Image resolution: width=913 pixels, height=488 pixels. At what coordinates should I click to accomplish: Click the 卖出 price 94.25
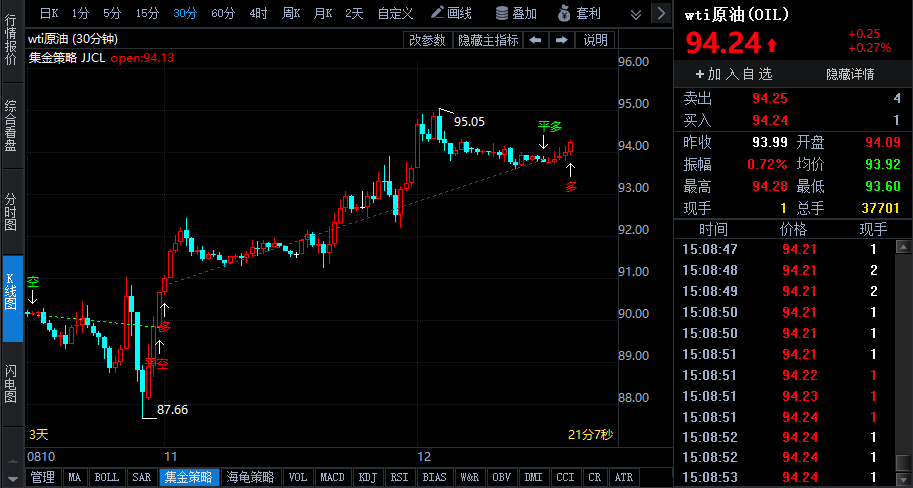coord(769,98)
